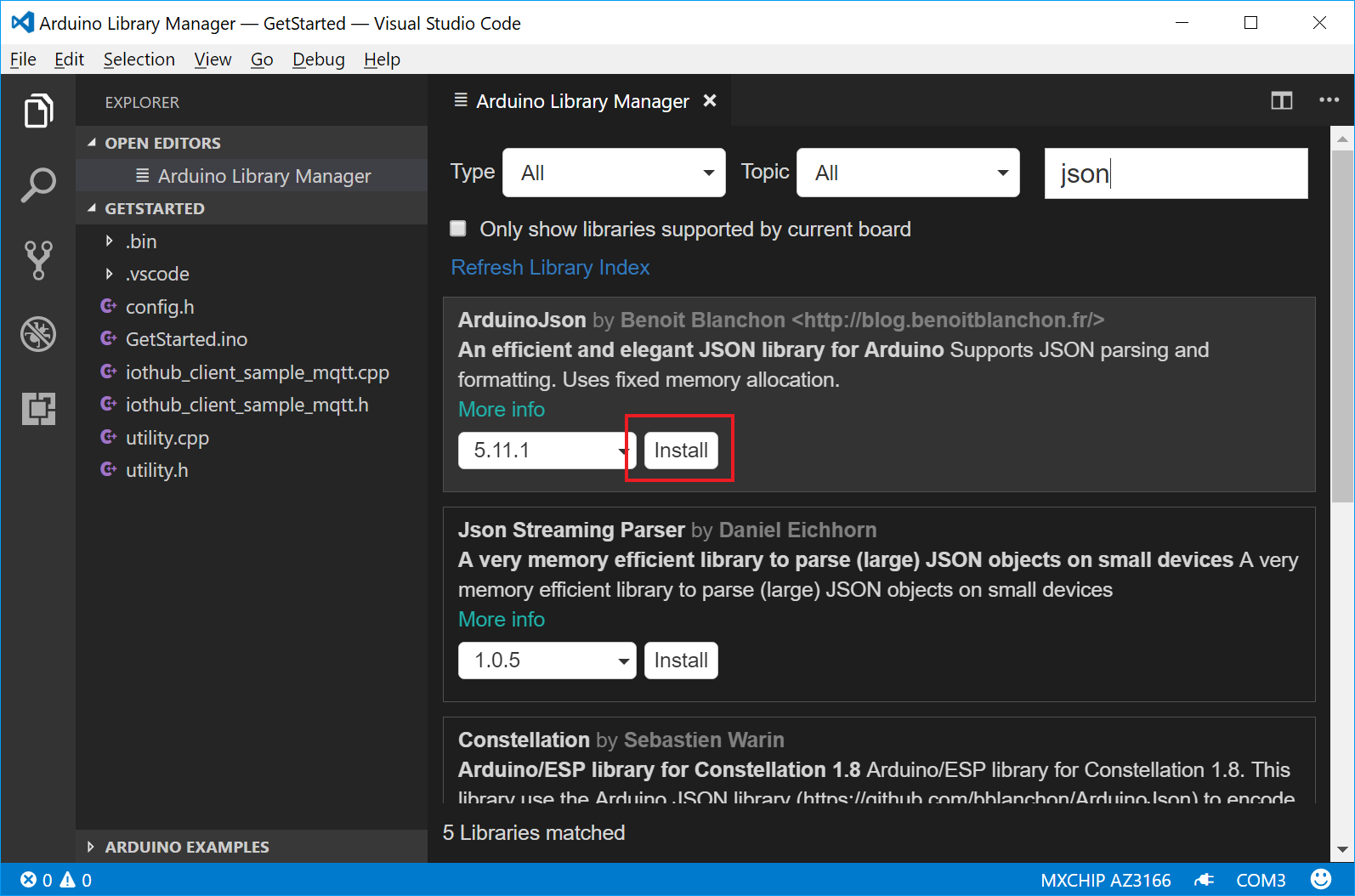Viewport: 1355px width, 896px height.
Task: Split the editor with the layout icon
Action: (x=1282, y=100)
